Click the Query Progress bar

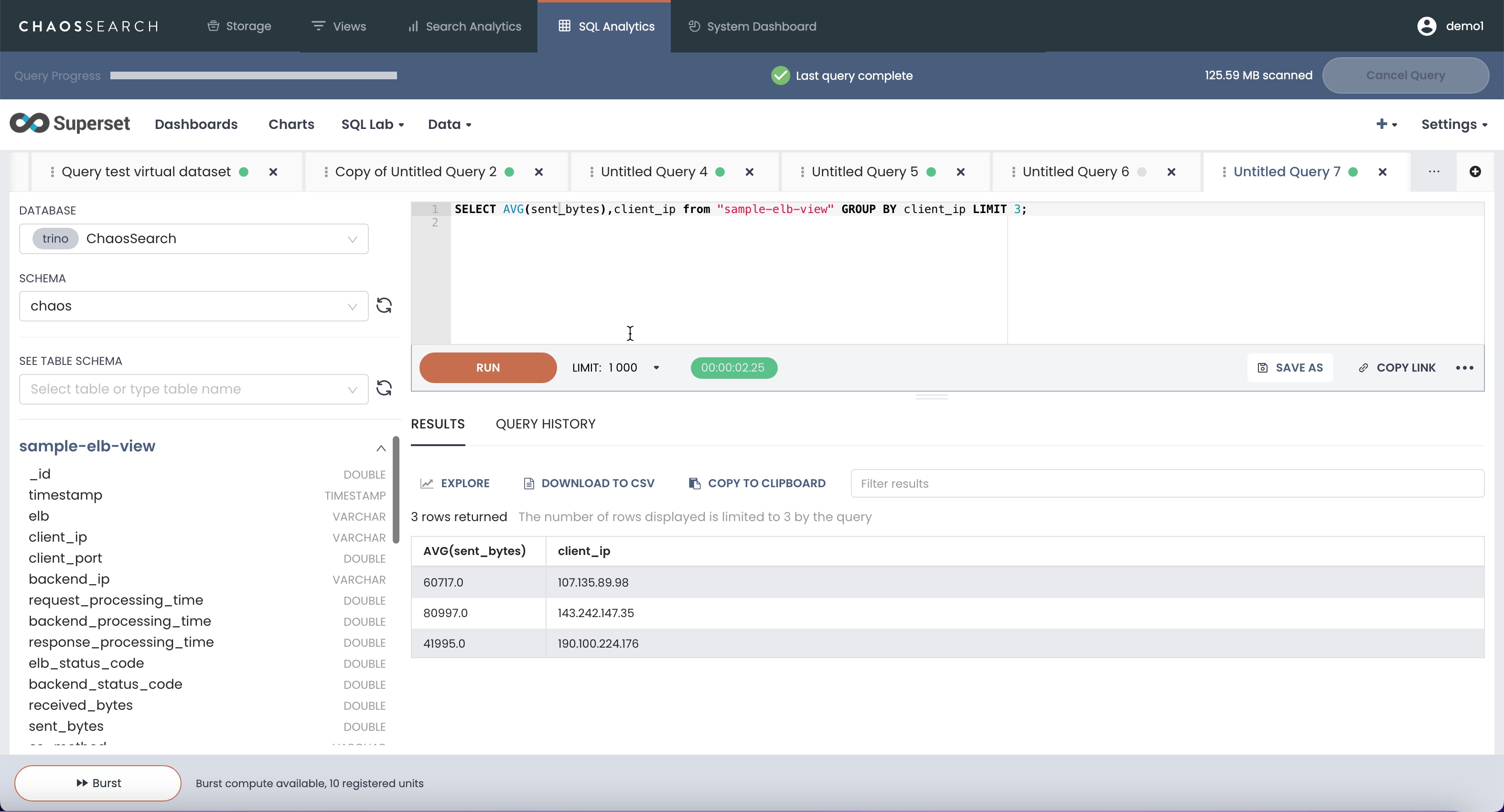coord(253,75)
